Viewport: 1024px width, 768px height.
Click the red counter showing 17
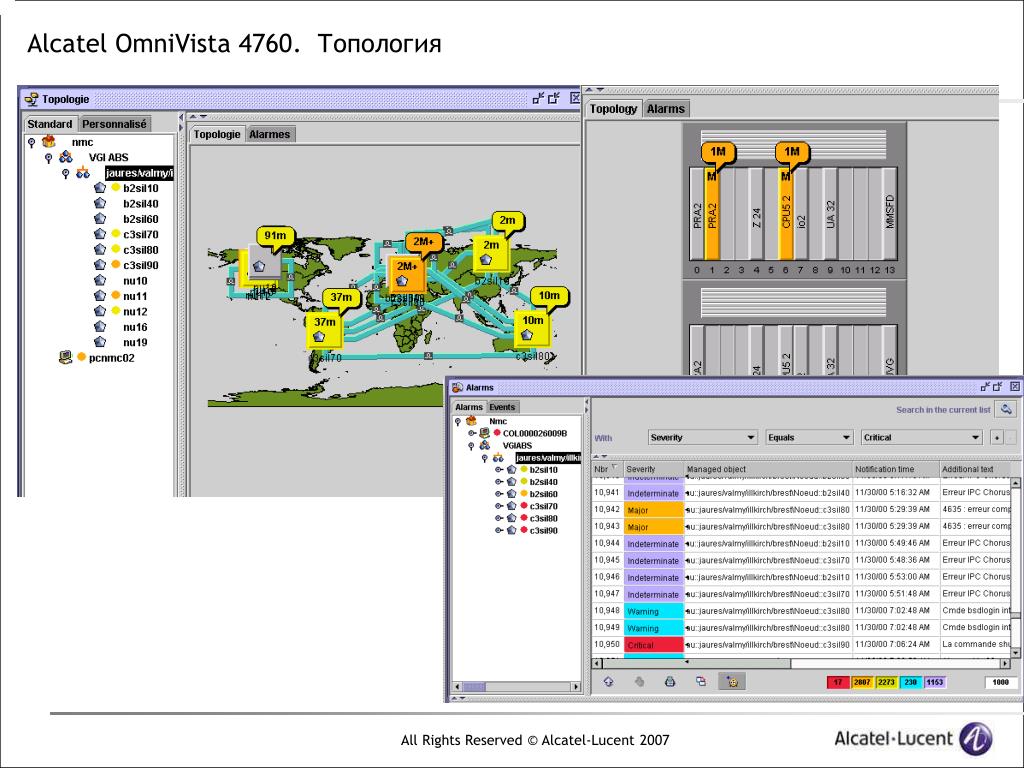click(838, 682)
